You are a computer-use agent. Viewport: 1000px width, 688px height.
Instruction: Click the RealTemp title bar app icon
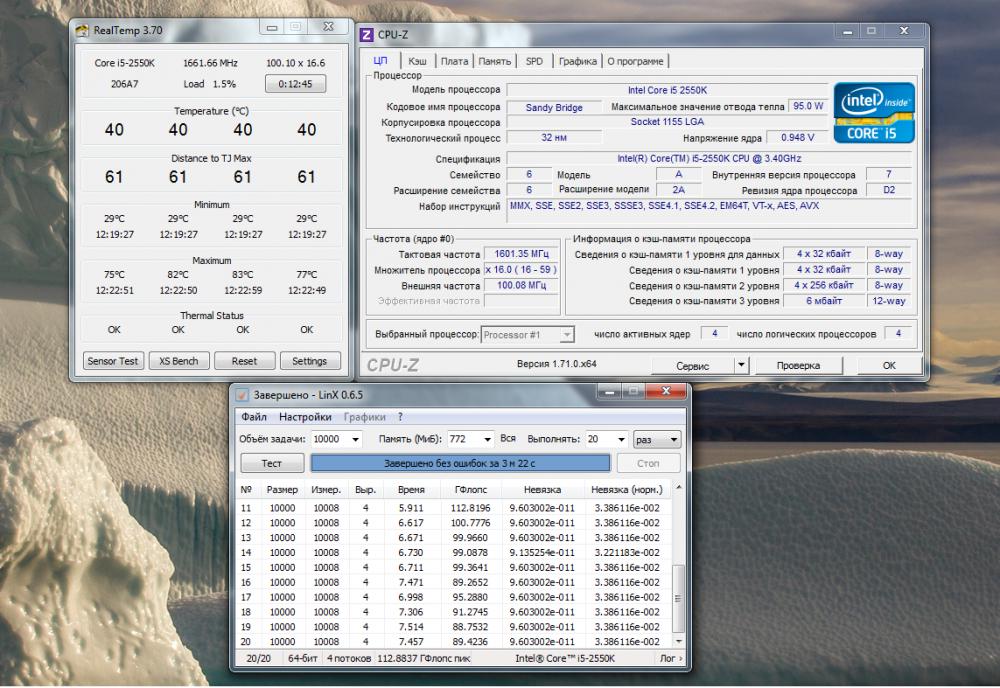click(82, 30)
